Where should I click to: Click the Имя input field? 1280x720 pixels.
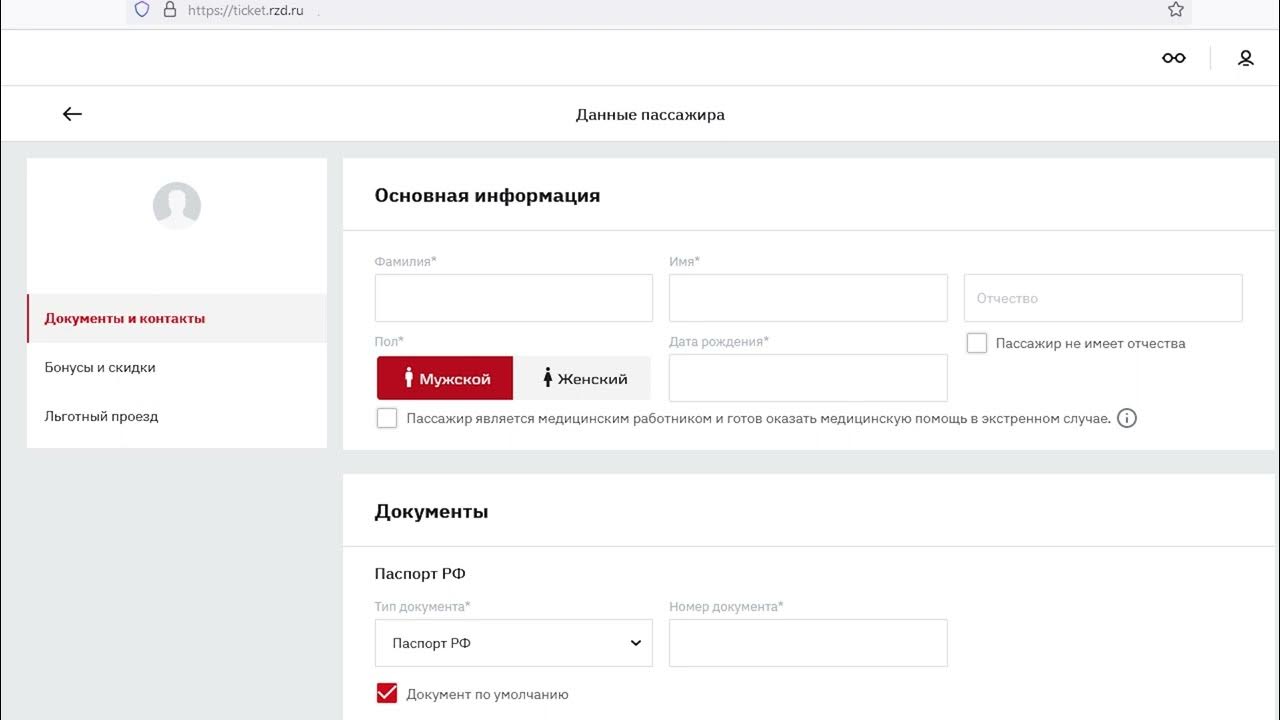click(808, 298)
